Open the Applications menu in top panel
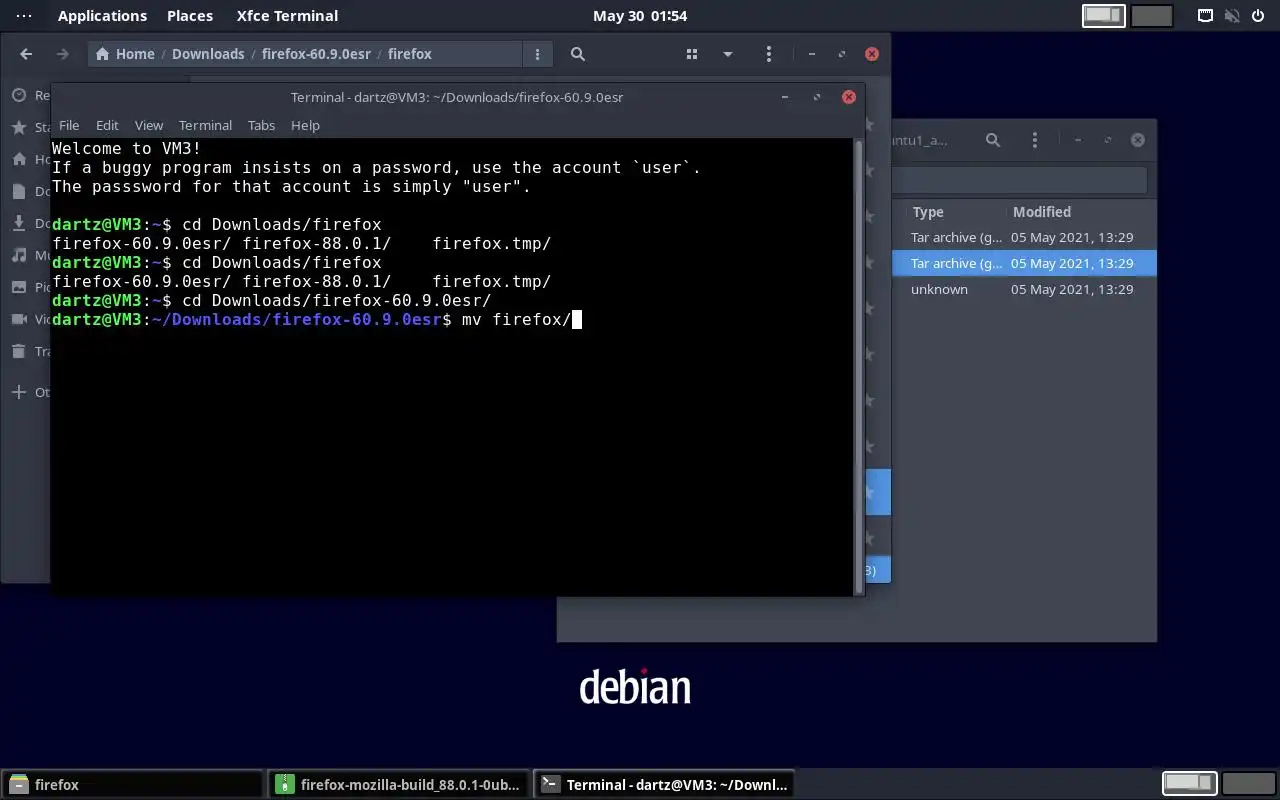The width and height of the screenshot is (1280, 800). click(x=102, y=16)
